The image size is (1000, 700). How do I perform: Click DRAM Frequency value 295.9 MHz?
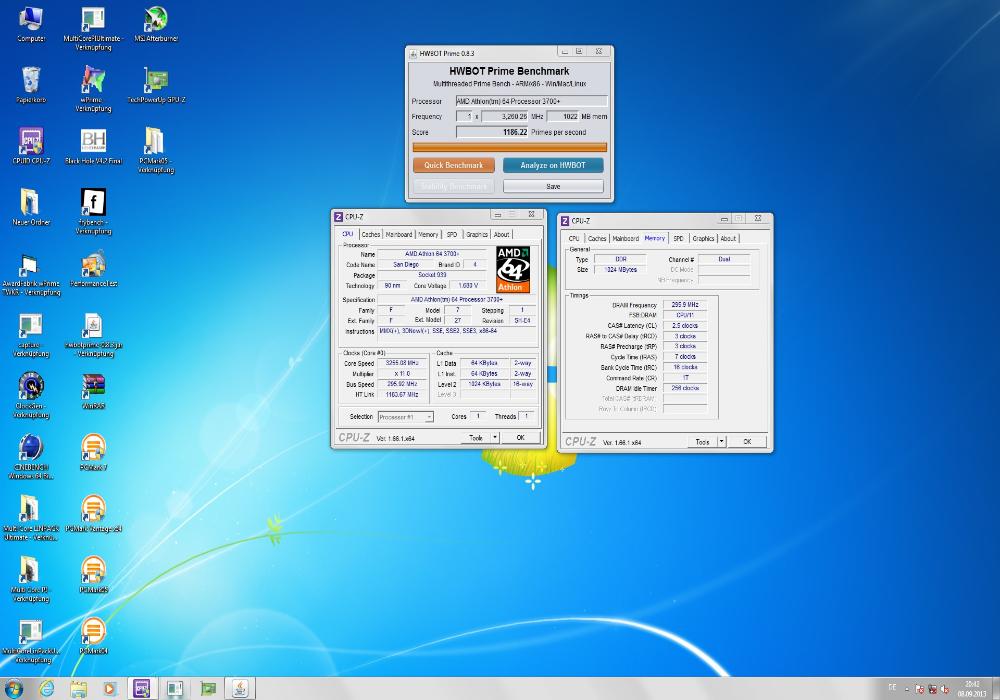point(685,305)
